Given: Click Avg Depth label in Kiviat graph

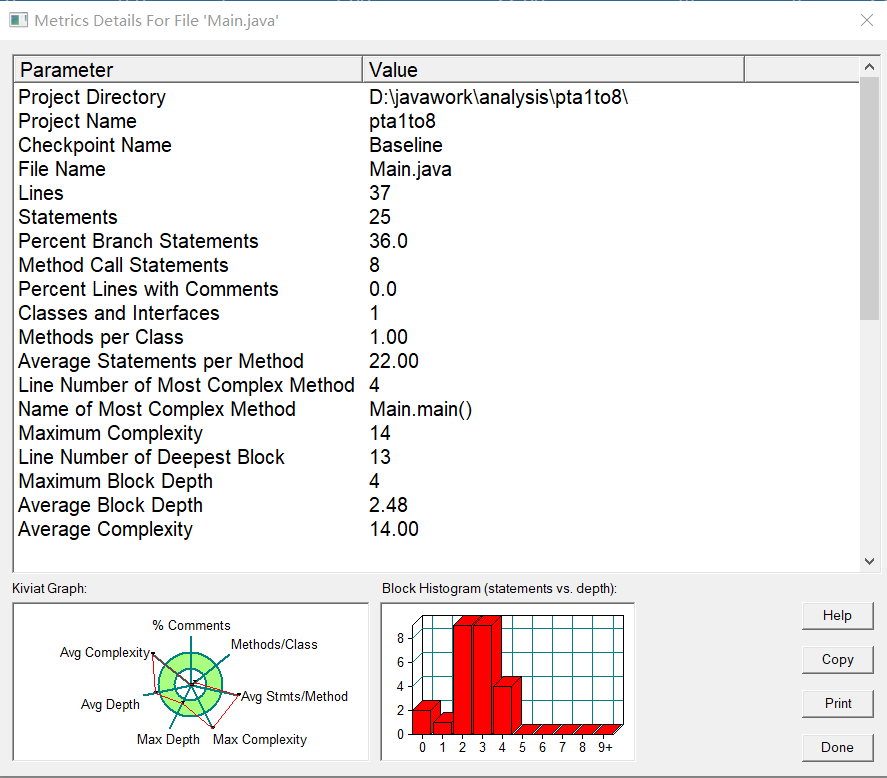Looking at the screenshot, I should pos(110,704).
